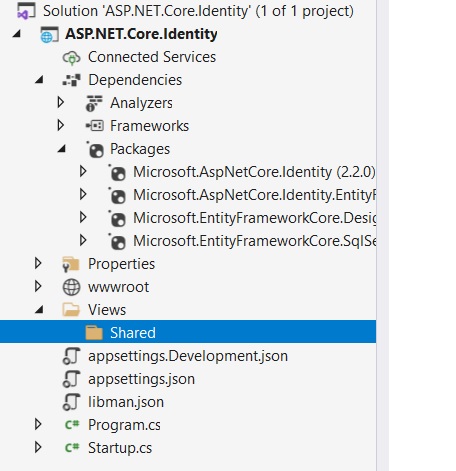Expand the Microsoft.EntityFrameworkCore.SqlSe package
The height and width of the screenshot is (471, 456).
(x=83, y=241)
